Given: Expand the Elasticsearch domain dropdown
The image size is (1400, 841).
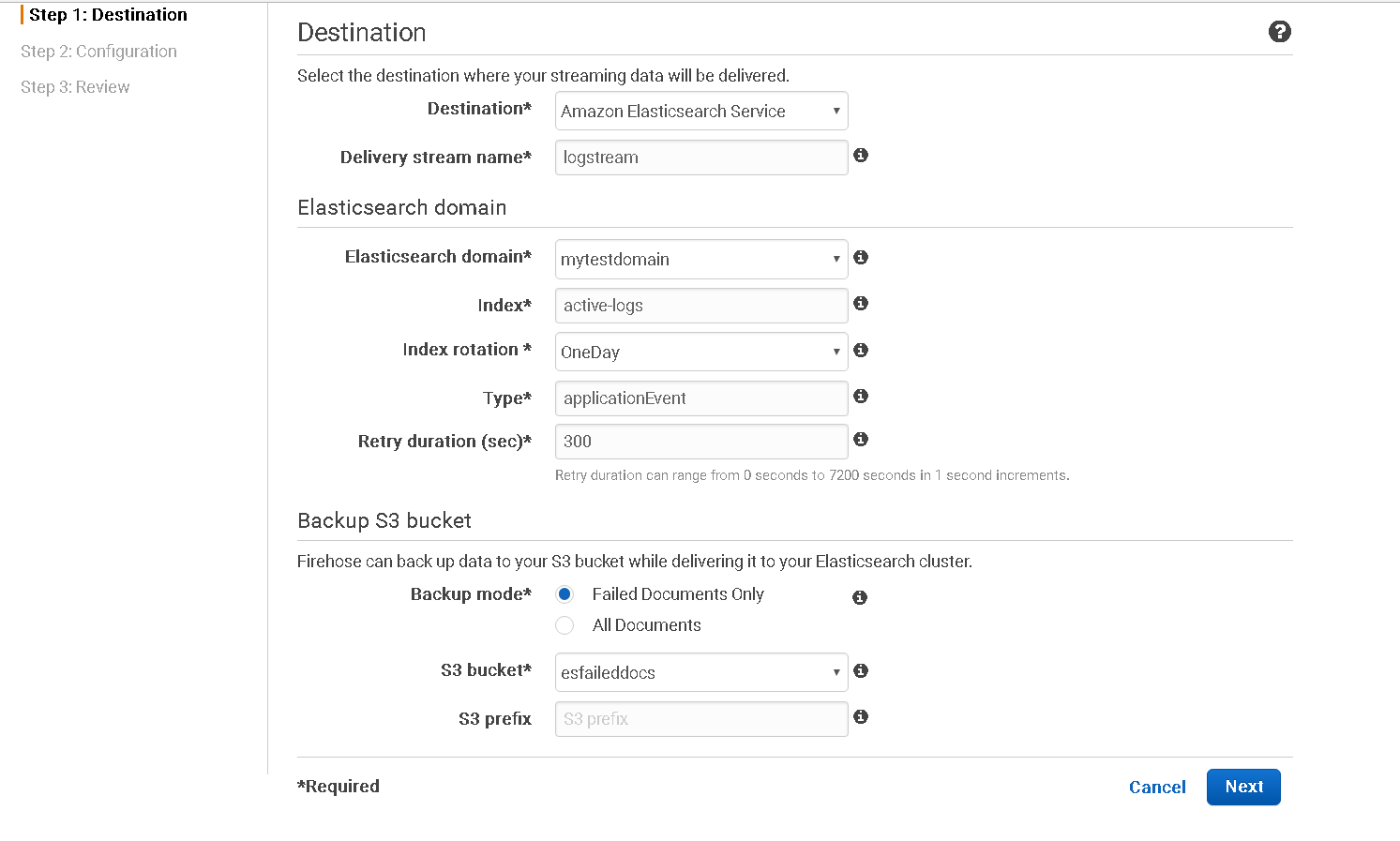Looking at the screenshot, I should 700,260.
